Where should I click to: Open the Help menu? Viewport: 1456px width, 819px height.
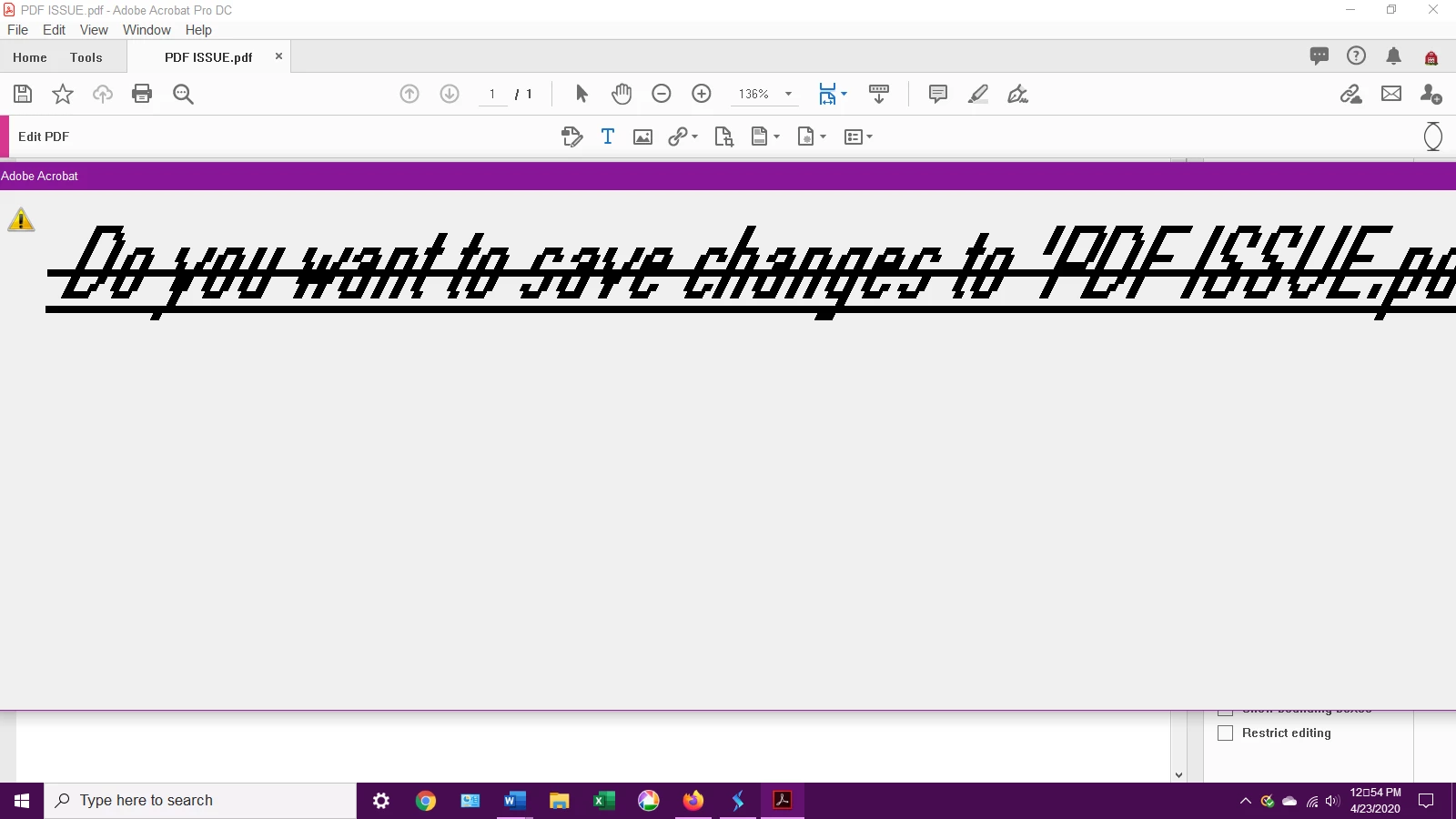click(x=198, y=30)
